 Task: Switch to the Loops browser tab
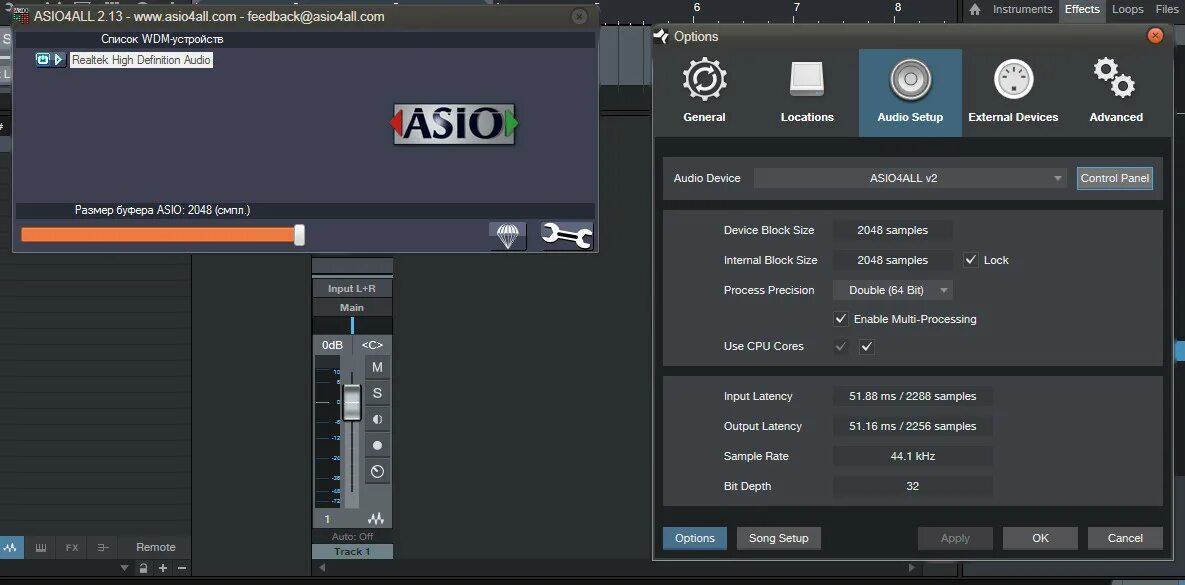coord(1128,9)
